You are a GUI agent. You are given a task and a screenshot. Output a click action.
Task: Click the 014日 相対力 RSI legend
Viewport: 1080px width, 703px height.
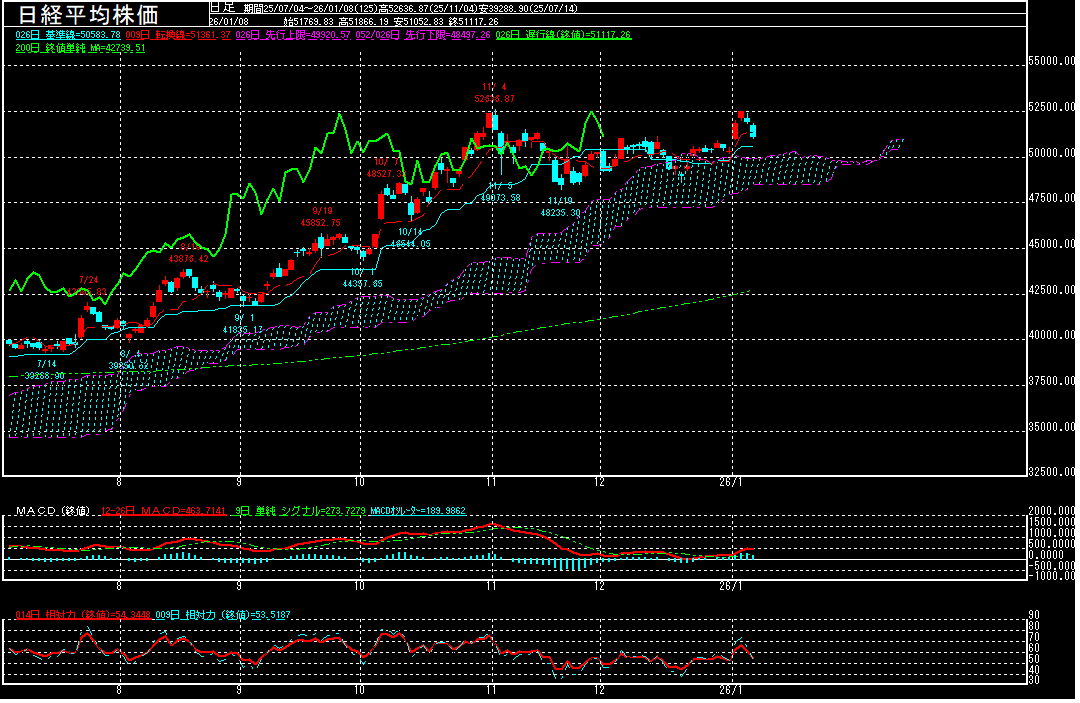pos(72,613)
